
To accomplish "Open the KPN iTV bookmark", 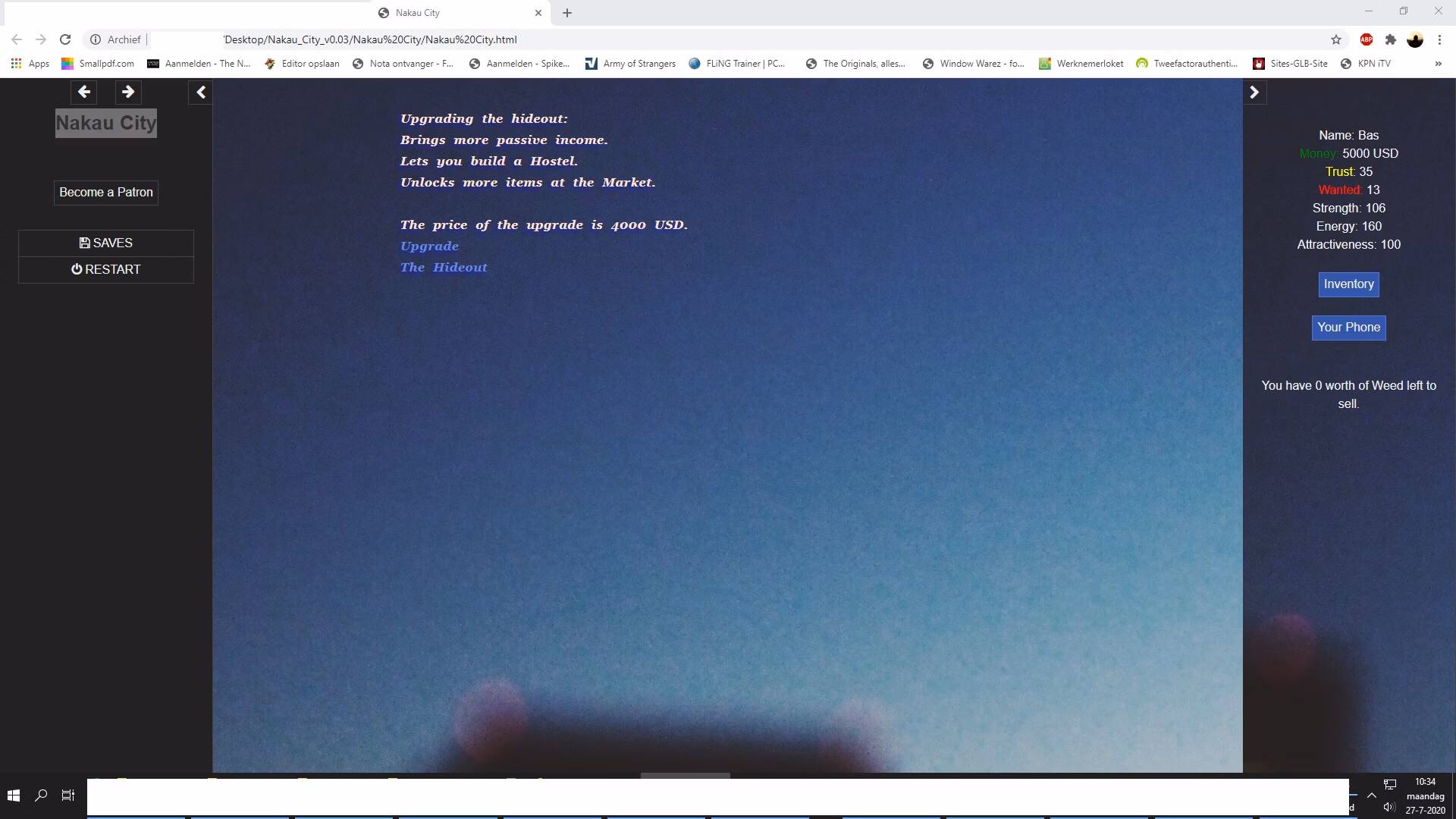I will (x=1366, y=64).
